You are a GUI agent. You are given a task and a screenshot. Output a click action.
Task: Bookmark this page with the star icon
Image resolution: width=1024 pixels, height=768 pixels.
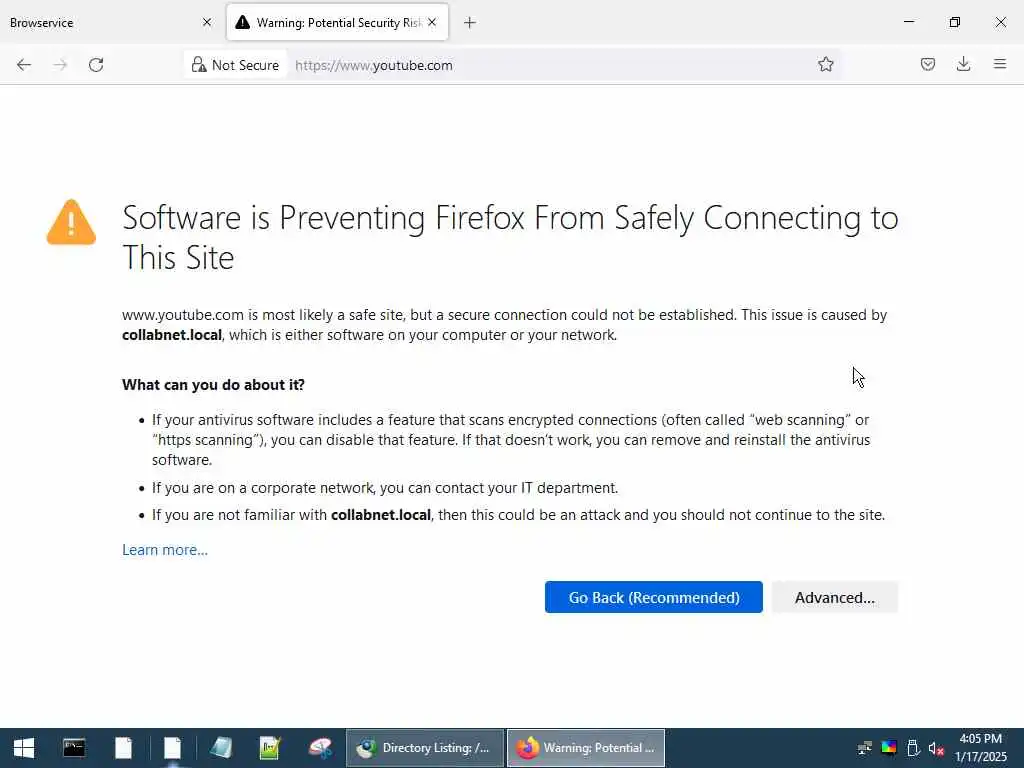[825, 65]
